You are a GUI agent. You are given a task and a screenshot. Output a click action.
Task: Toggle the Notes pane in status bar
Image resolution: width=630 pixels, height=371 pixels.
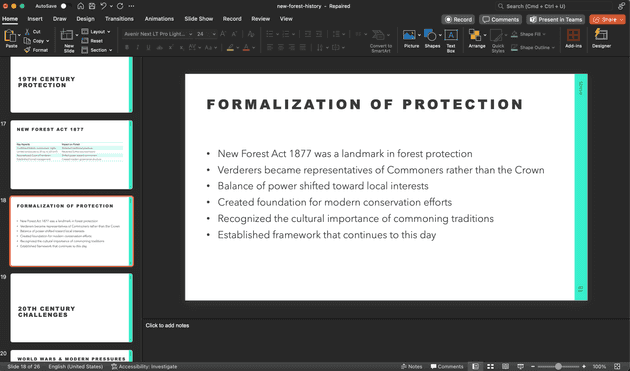click(411, 366)
